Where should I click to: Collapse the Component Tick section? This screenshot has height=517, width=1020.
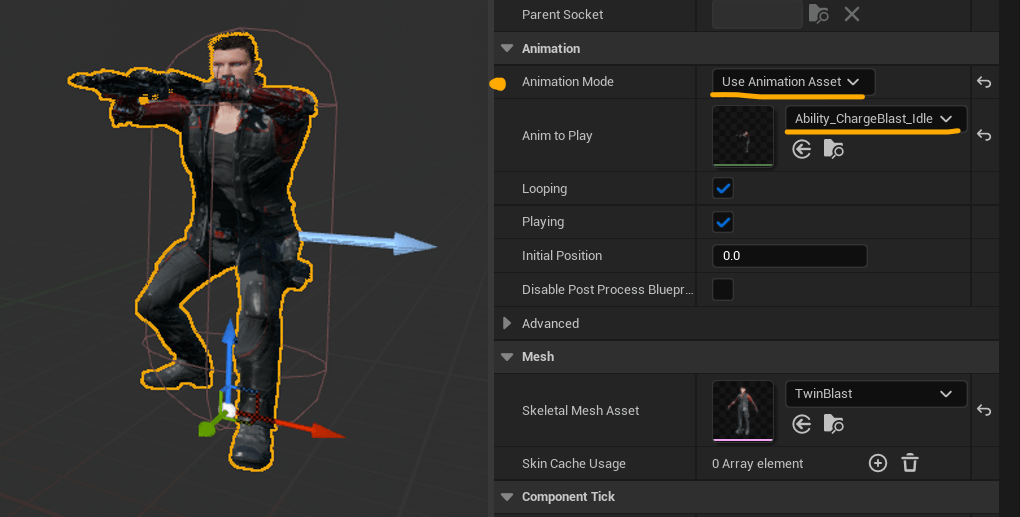tap(507, 496)
